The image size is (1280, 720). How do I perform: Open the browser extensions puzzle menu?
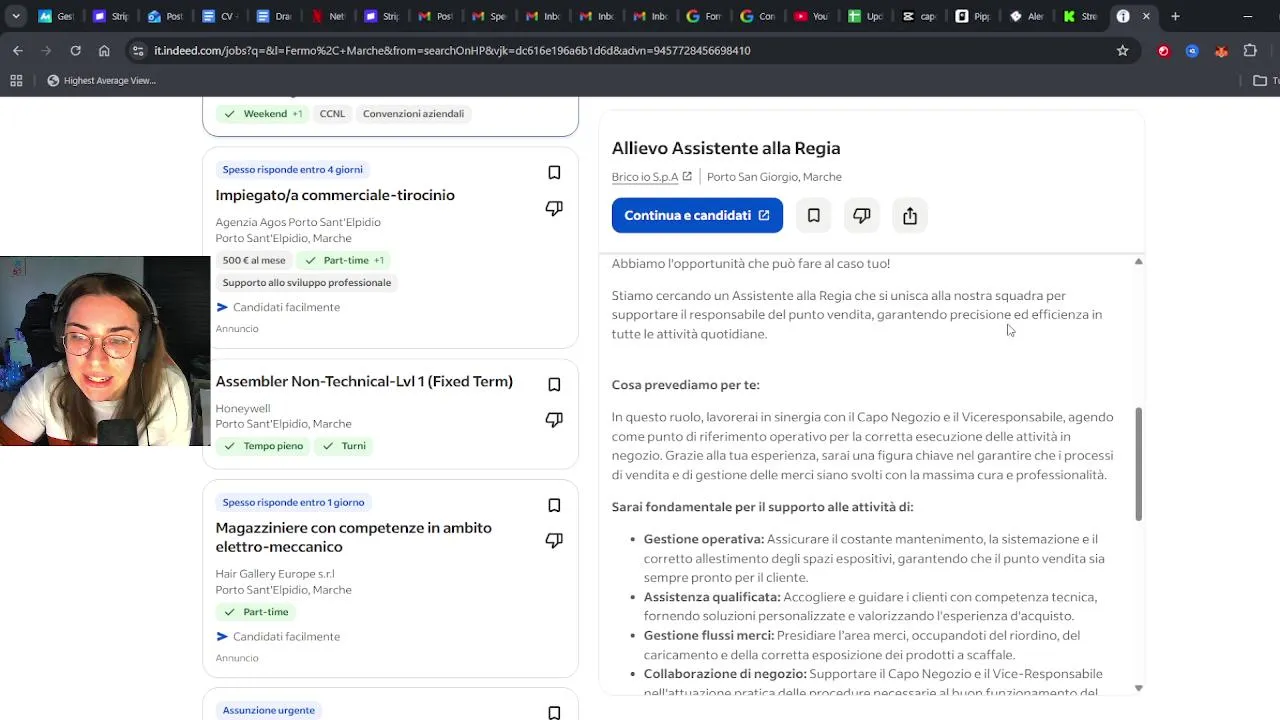1250,50
